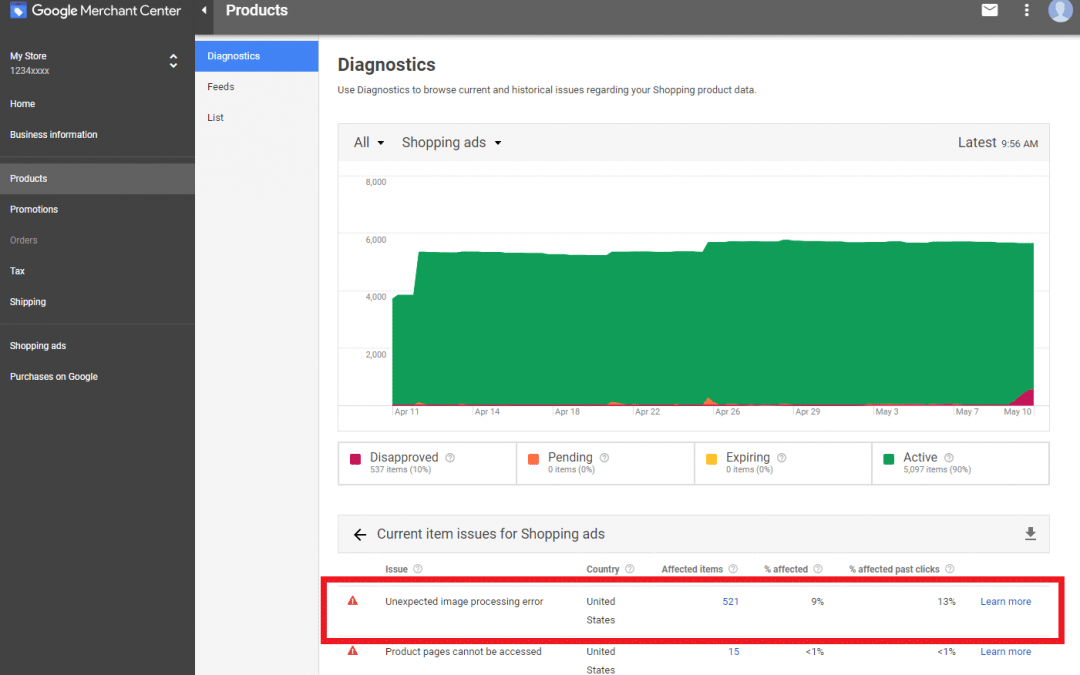
Task: Click the 13% affected past clicks value
Action: coord(946,601)
